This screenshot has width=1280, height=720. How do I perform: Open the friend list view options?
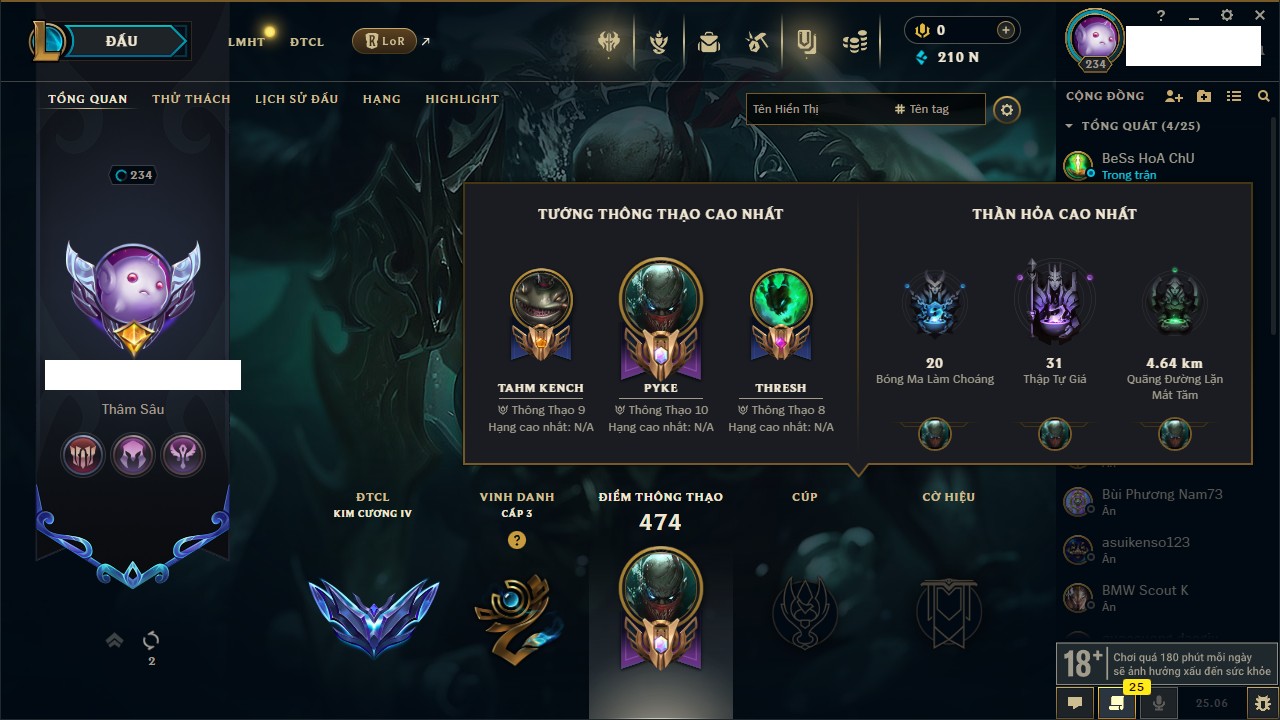coord(1234,96)
